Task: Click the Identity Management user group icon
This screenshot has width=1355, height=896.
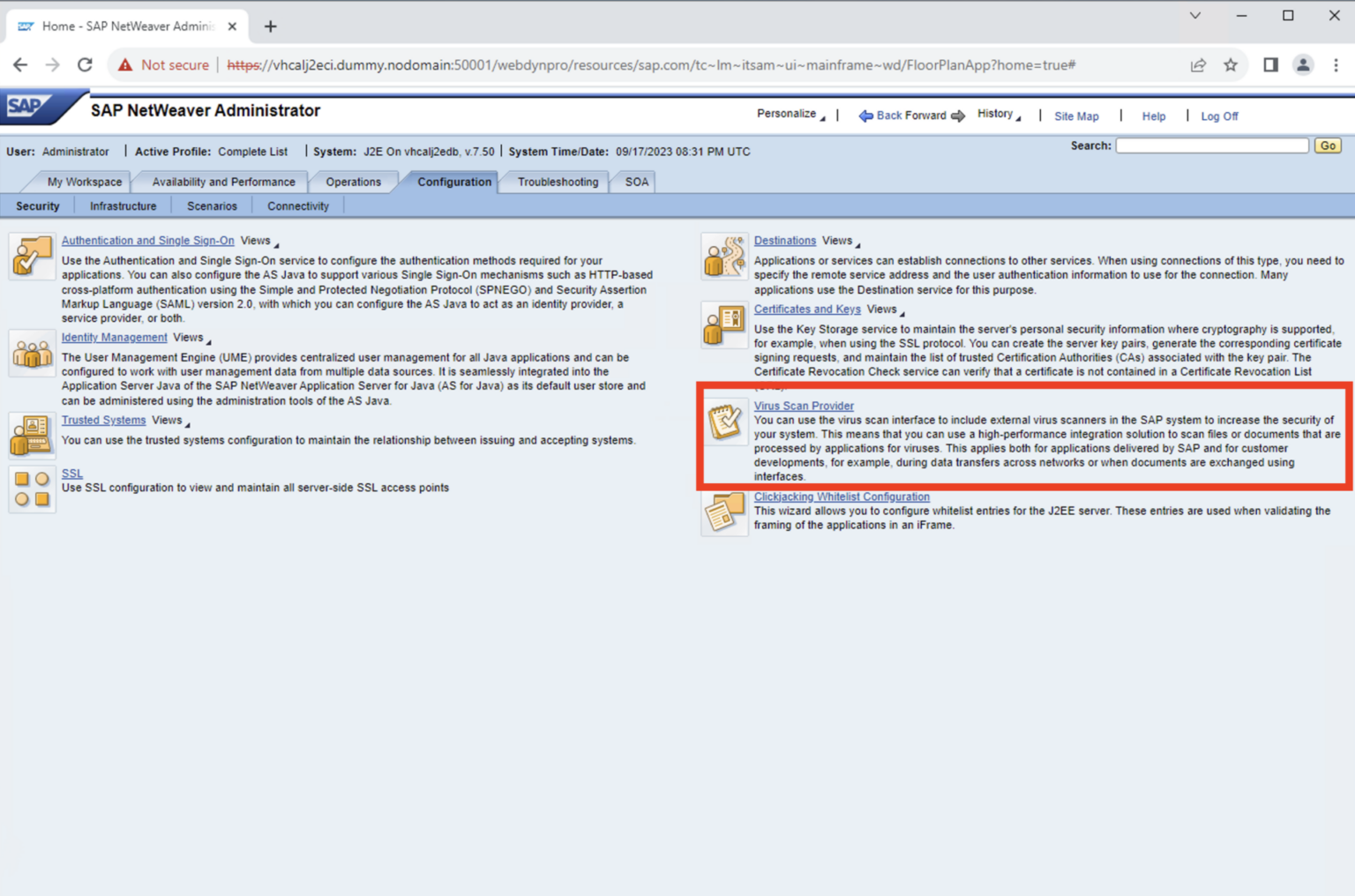Action: (32, 353)
